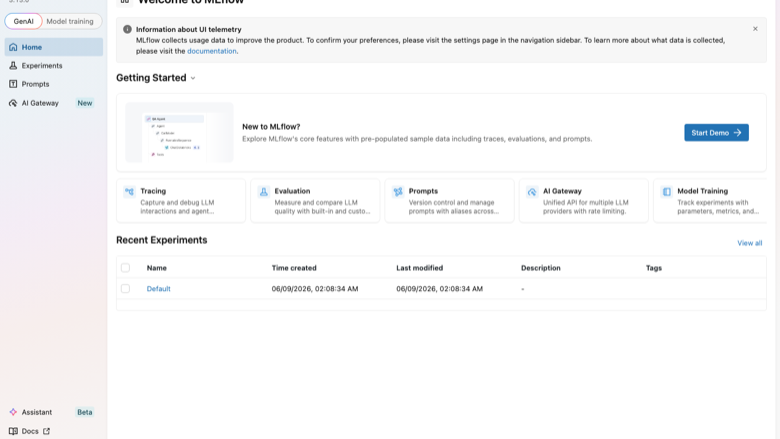Click the New badge beside AI Gateway
Viewport: 780px width, 439px height.
(85, 103)
